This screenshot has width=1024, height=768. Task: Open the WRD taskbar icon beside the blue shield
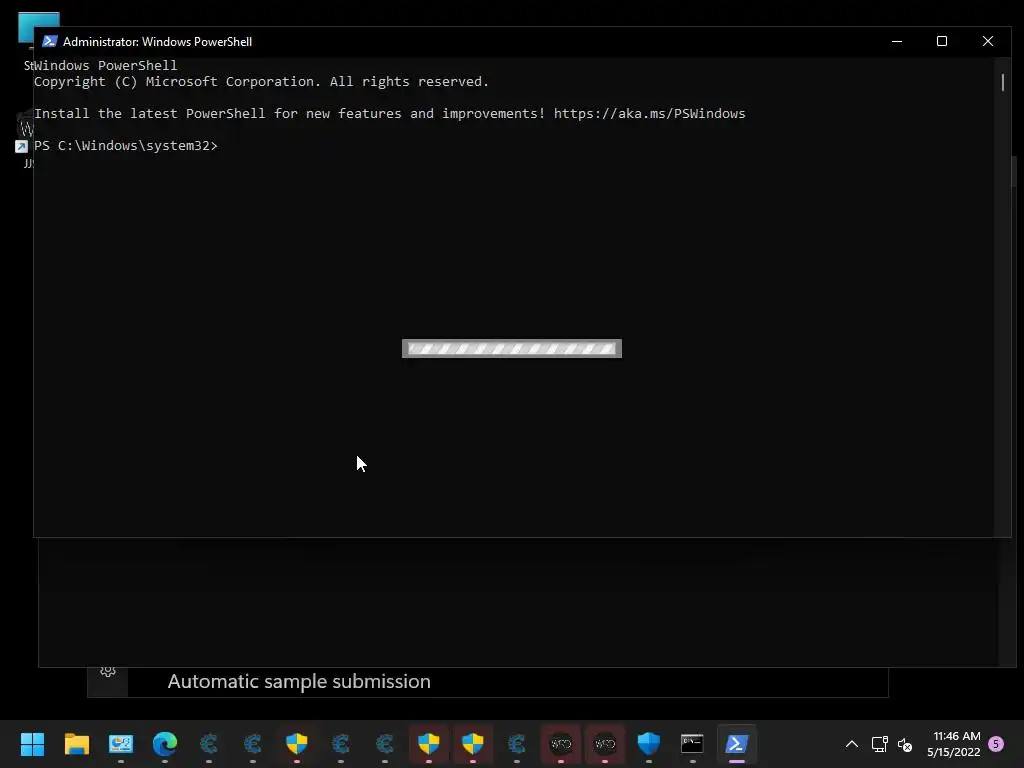tap(605, 743)
